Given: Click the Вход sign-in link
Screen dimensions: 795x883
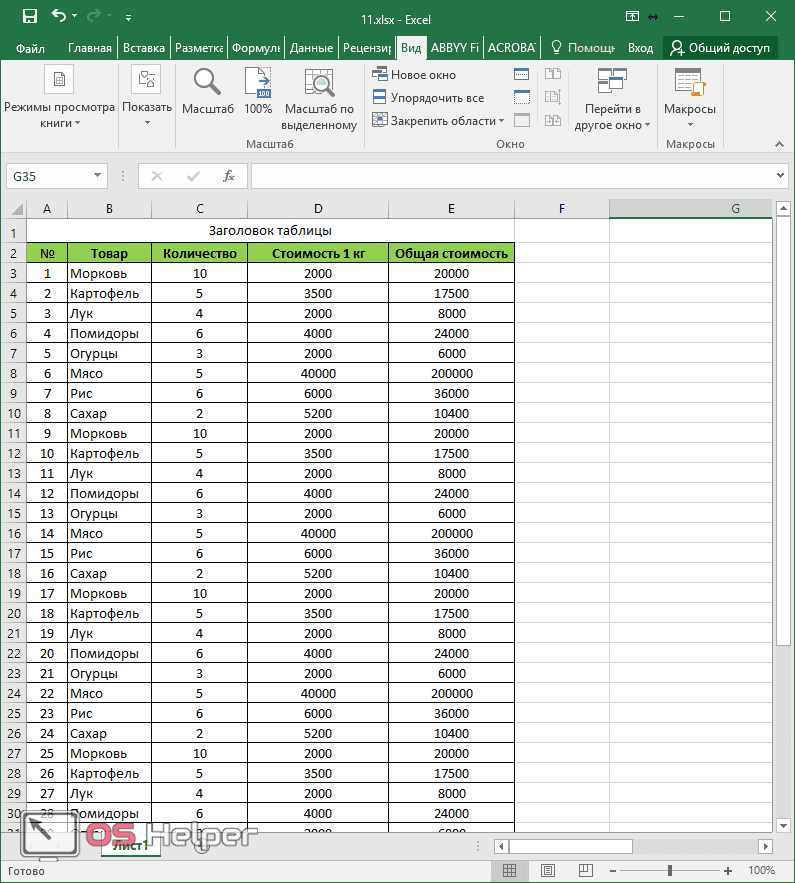Looking at the screenshot, I should 640,48.
